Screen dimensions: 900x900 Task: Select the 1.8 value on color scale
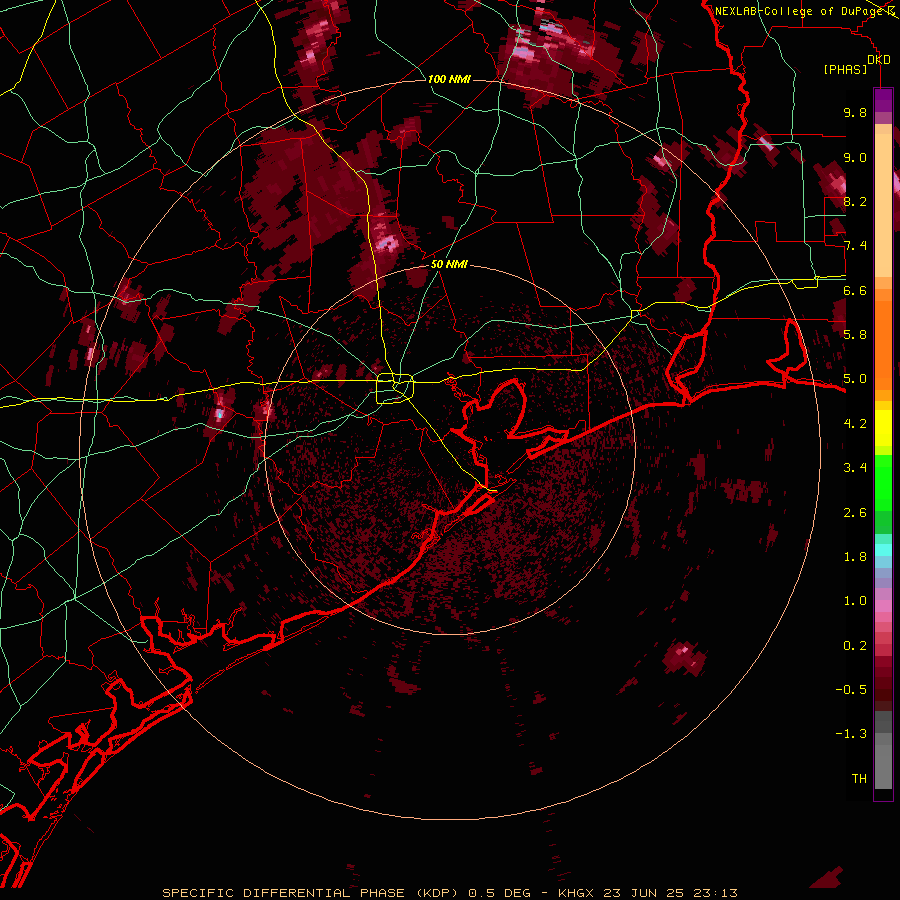[x=855, y=557]
